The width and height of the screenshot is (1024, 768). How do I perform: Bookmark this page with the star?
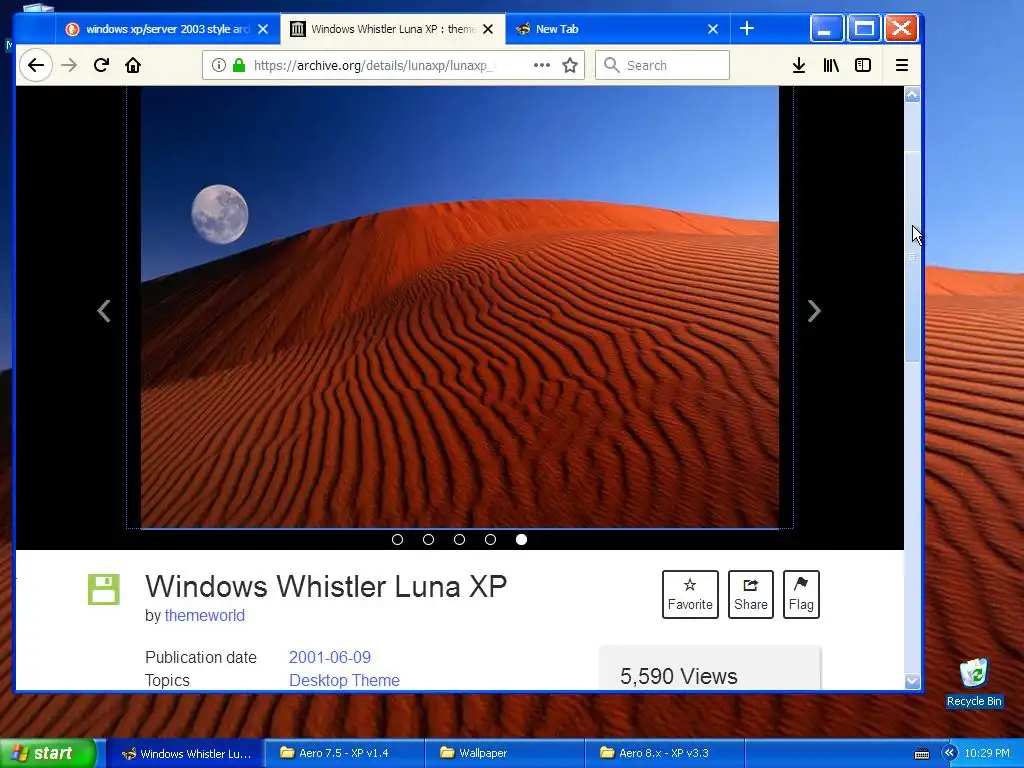click(570, 65)
